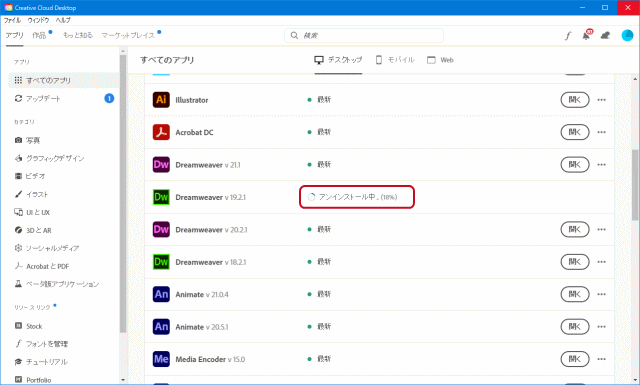
Task: Show the Web apps tab
Action: click(440, 60)
